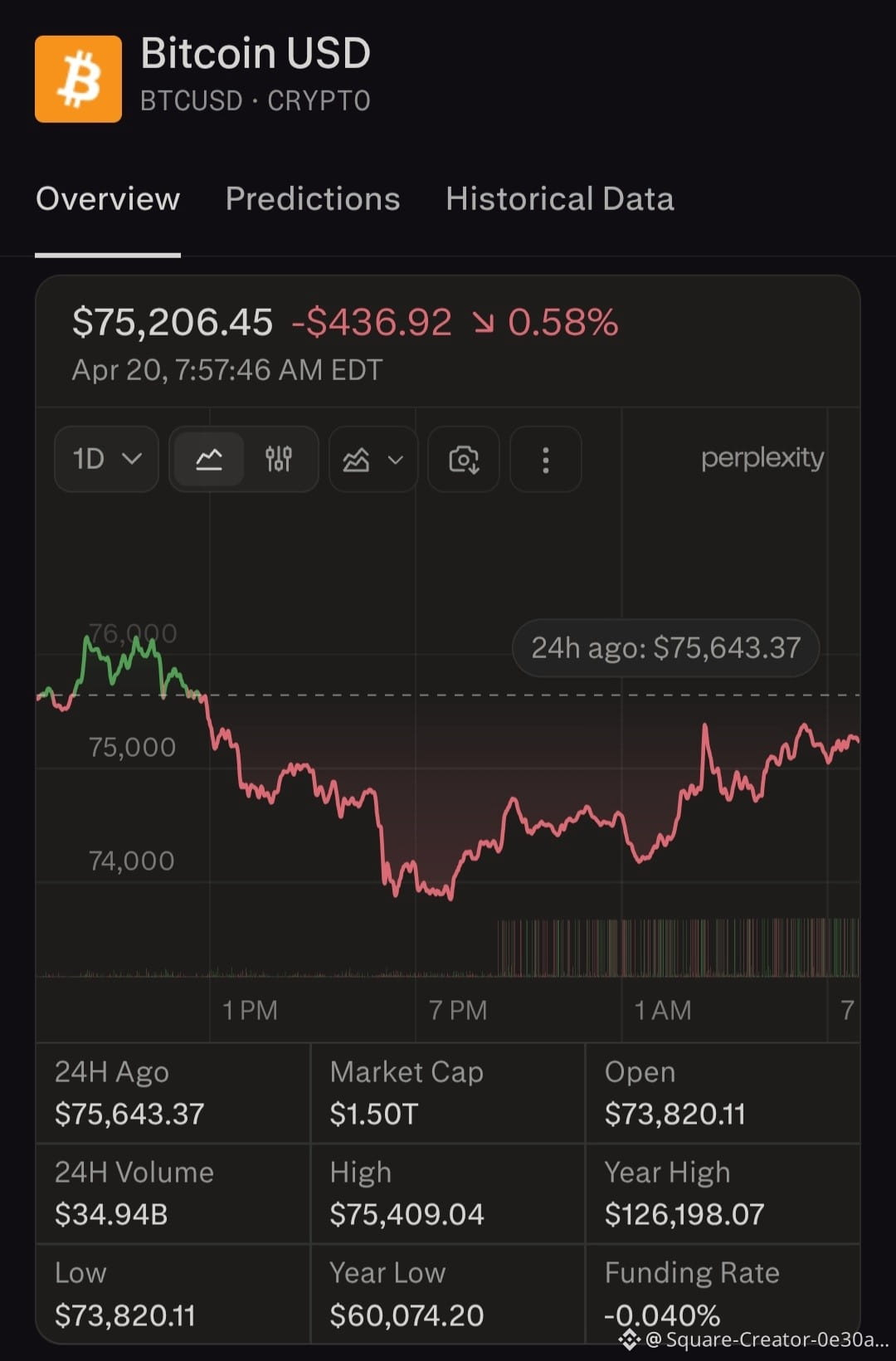This screenshot has height=1361, width=896.
Task: Open the chart indicators settings icon
Action: [x=279, y=459]
